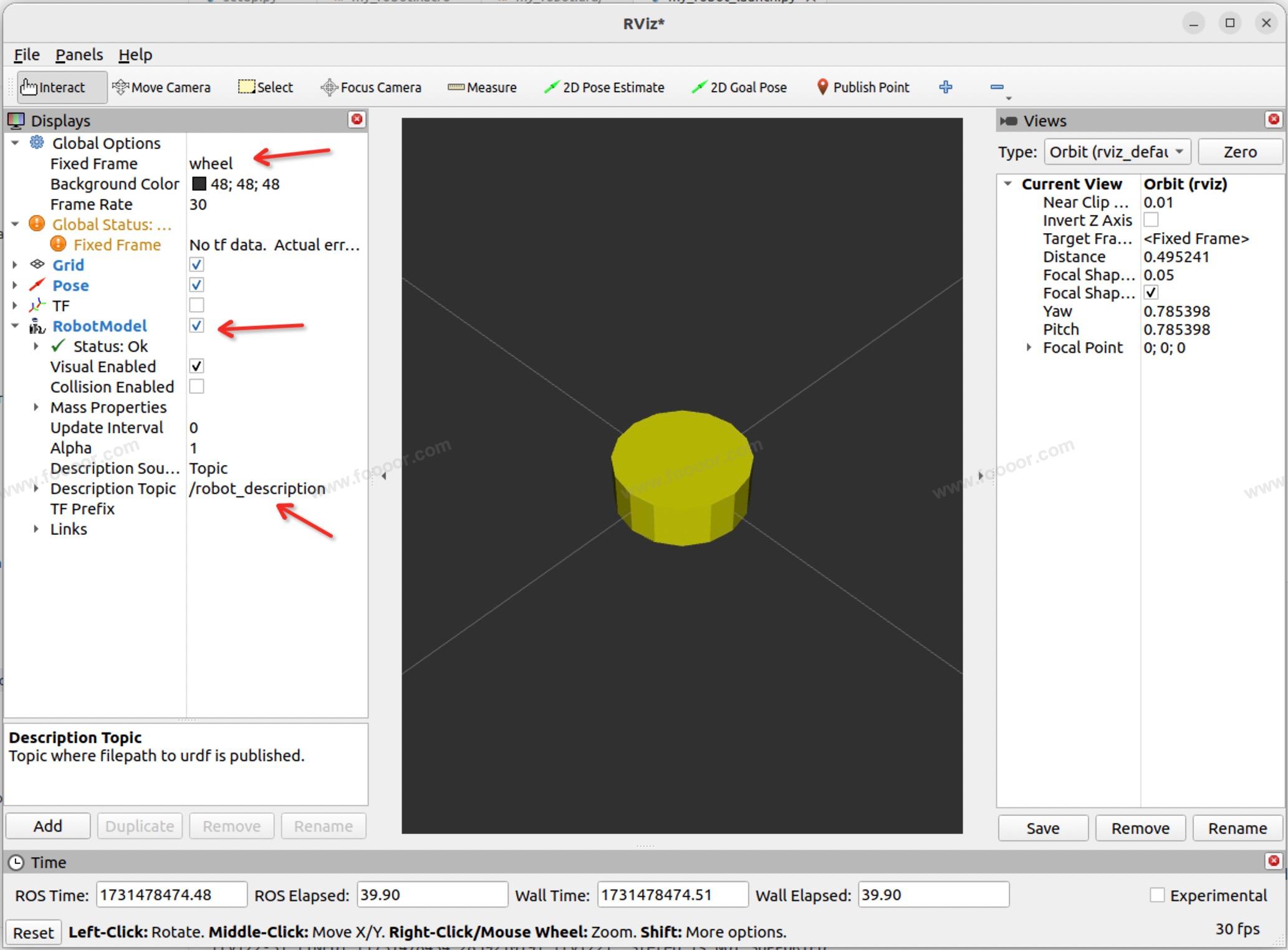1288x950 pixels.
Task: Click the Background Color swatch
Action: tap(199, 184)
